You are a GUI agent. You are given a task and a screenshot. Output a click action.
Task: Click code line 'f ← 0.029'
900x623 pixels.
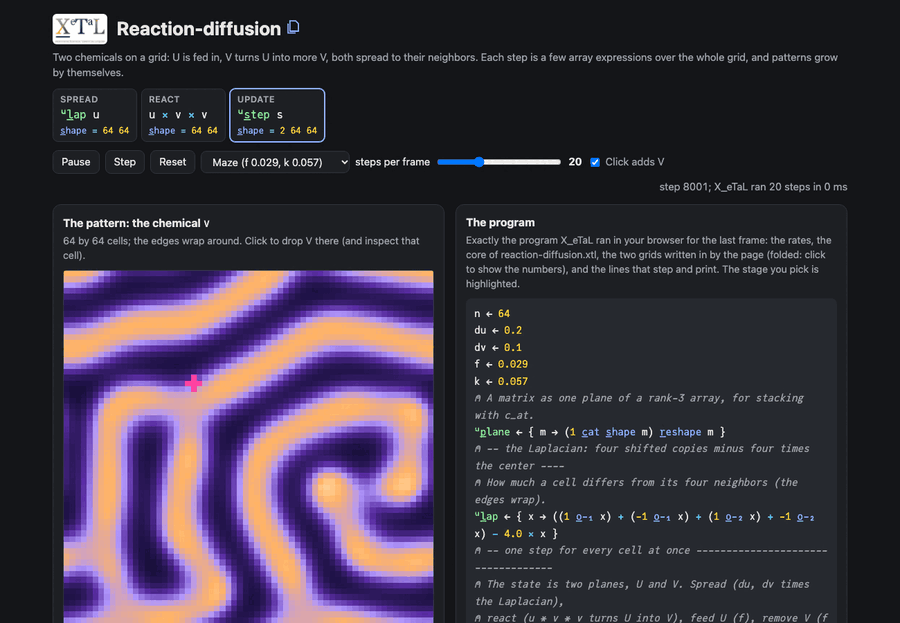(501, 364)
